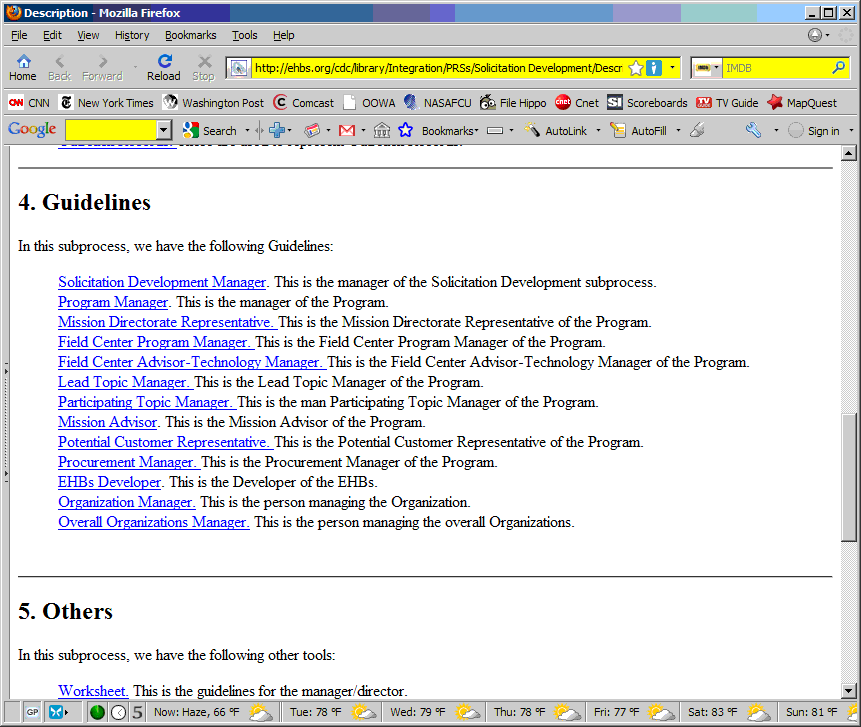Click into the IMDB search field

click(775, 68)
